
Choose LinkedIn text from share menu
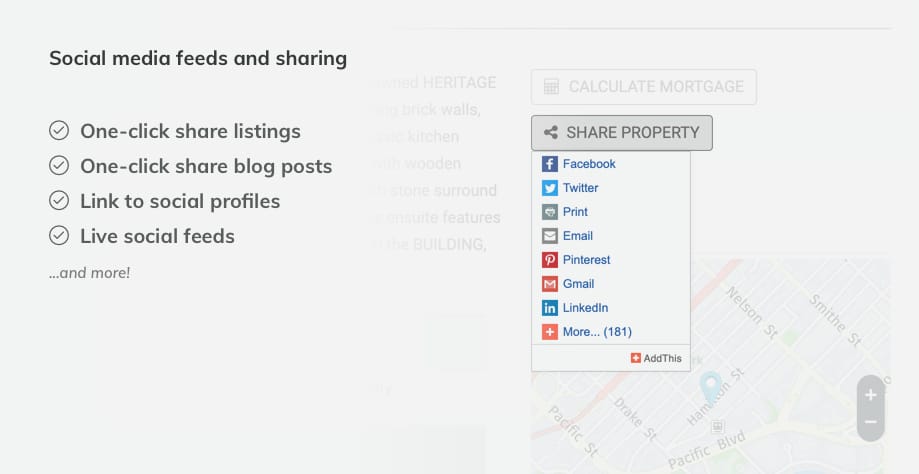coord(585,308)
